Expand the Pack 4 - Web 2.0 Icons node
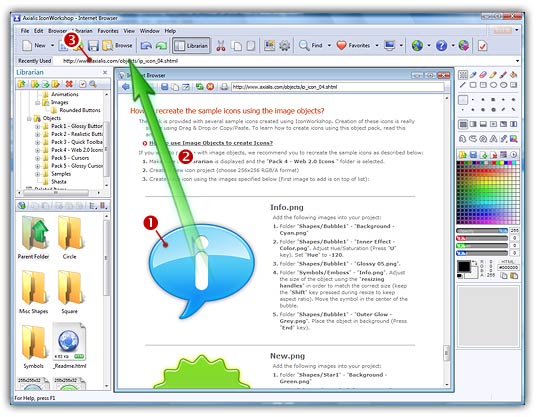Screen dimensions: 537x417 tap(37, 150)
